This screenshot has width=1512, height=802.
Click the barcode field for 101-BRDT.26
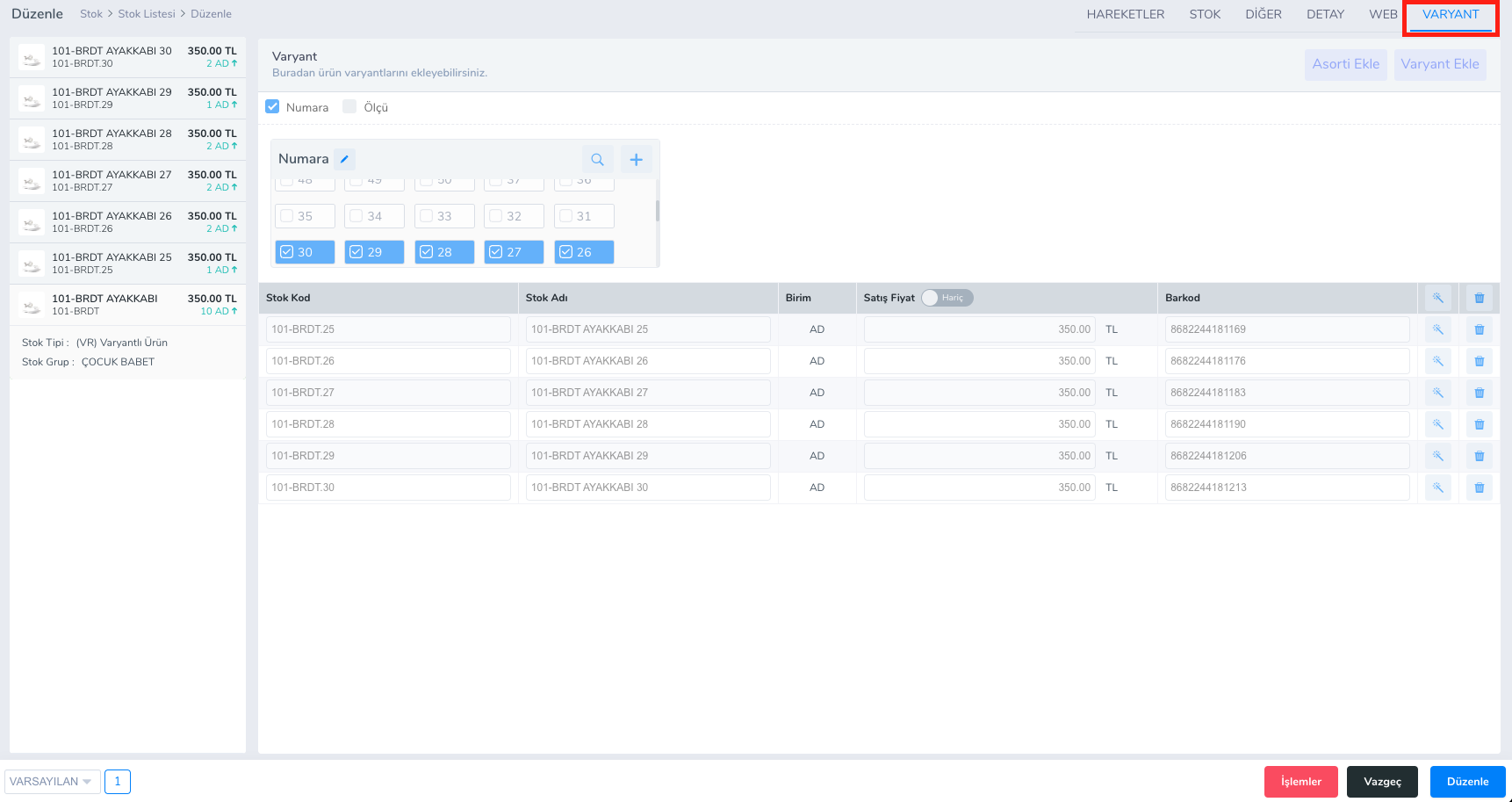click(x=1286, y=361)
